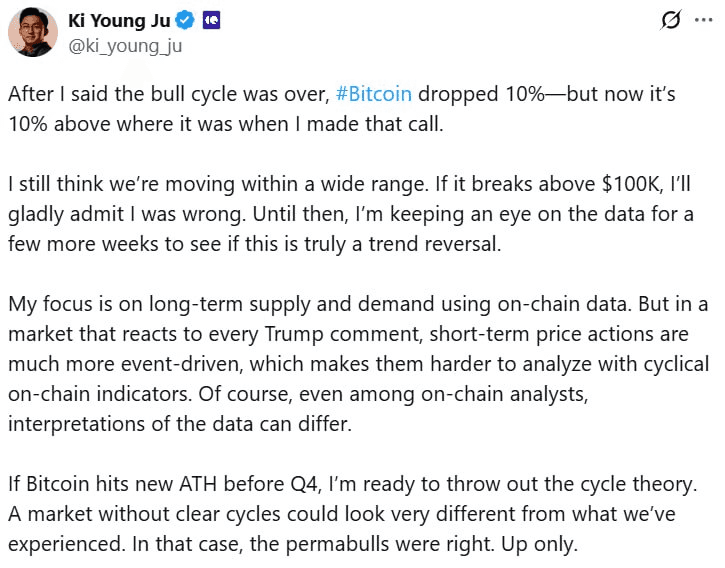This screenshot has height=568, width=725.
Task: Open the @ki_young_ju handle link
Action: tap(124, 45)
